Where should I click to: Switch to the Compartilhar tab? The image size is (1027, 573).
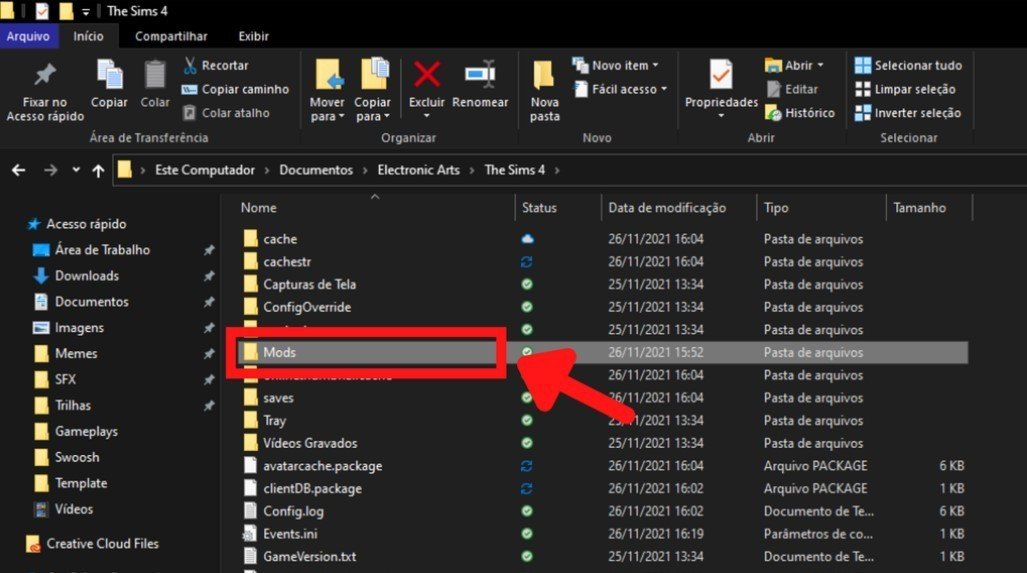click(x=171, y=36)
